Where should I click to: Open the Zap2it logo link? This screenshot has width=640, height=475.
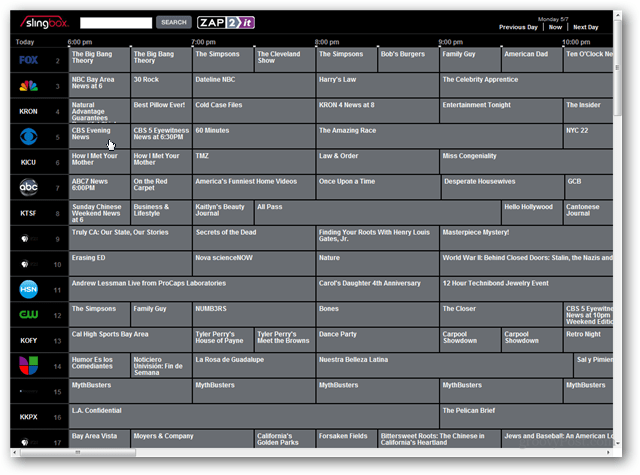click(x=226, y=22)
